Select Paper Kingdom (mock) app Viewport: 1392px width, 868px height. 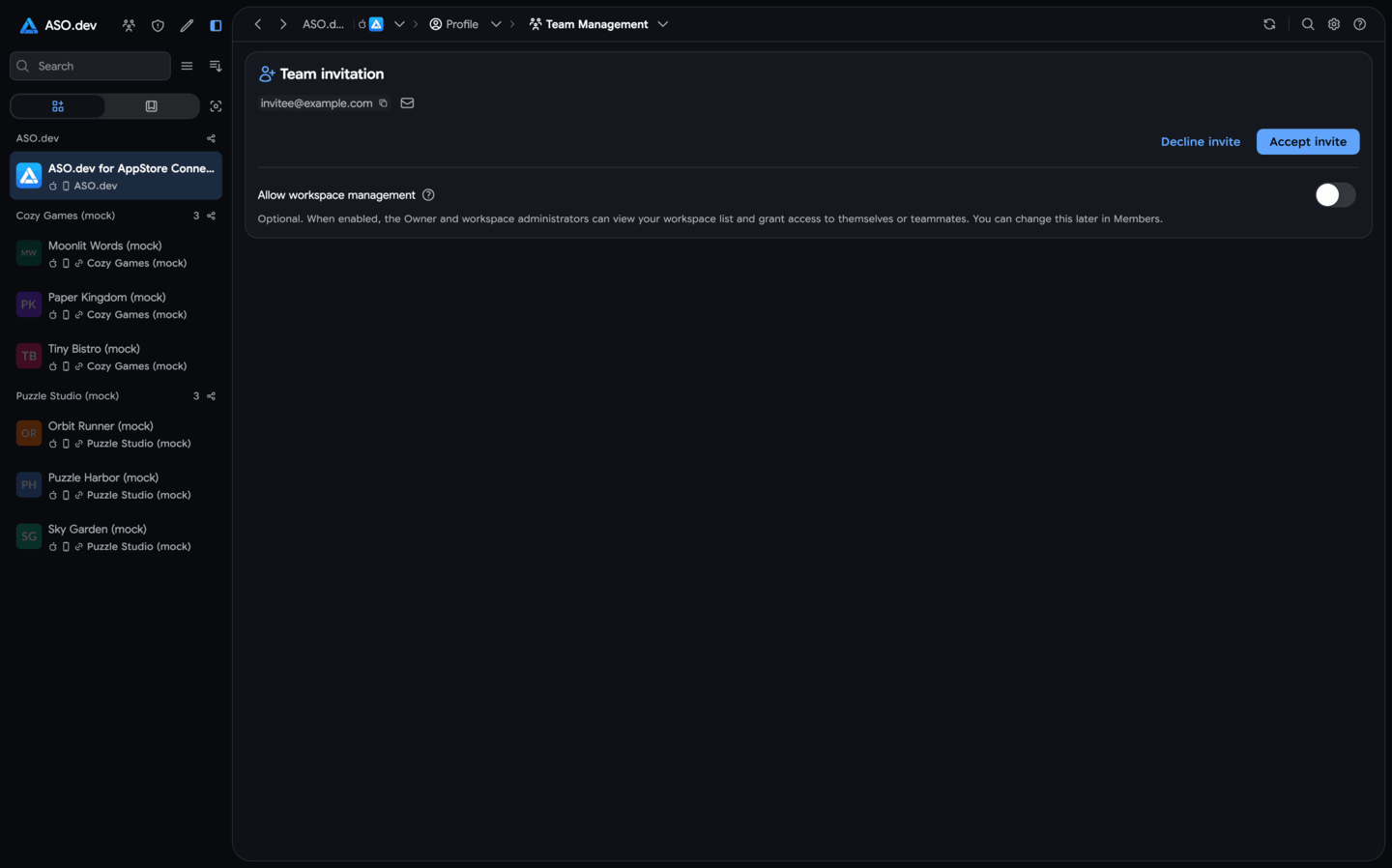tap(116, 305)
